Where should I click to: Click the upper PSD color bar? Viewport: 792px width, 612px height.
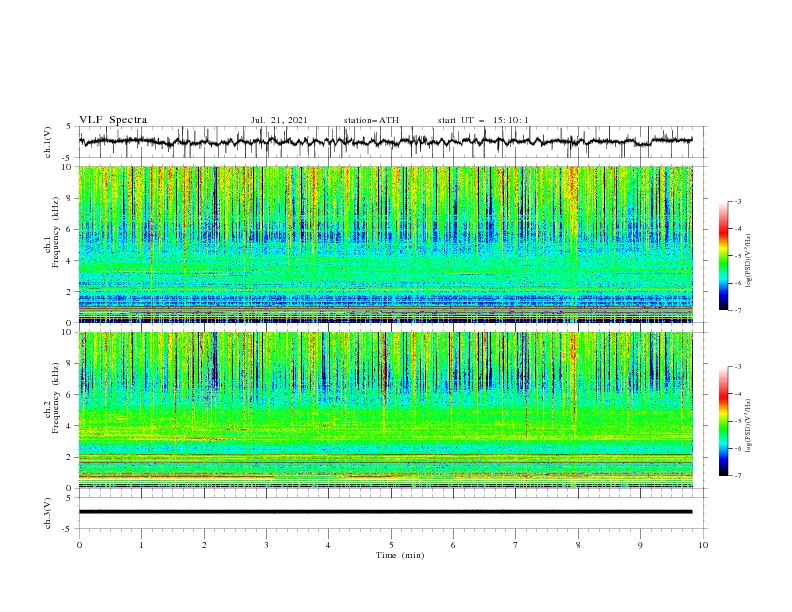tap(723, 256)
